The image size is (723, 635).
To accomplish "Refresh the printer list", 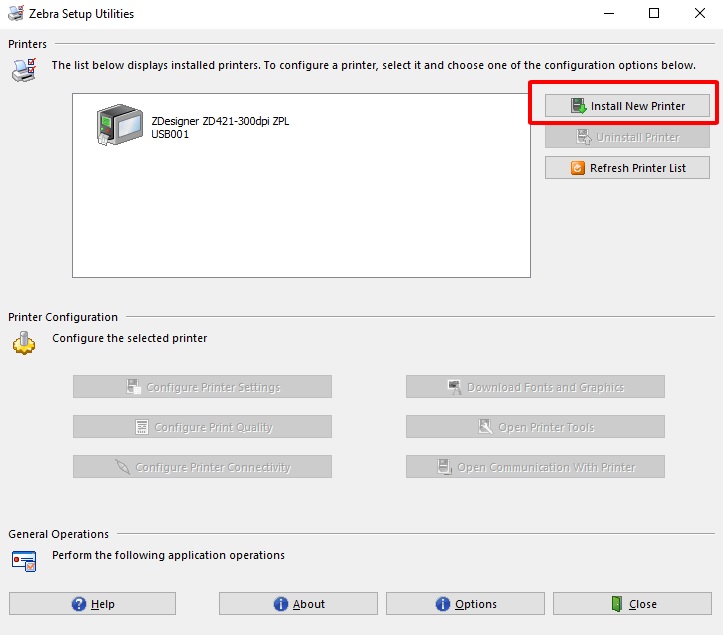I will click(627, 168).
